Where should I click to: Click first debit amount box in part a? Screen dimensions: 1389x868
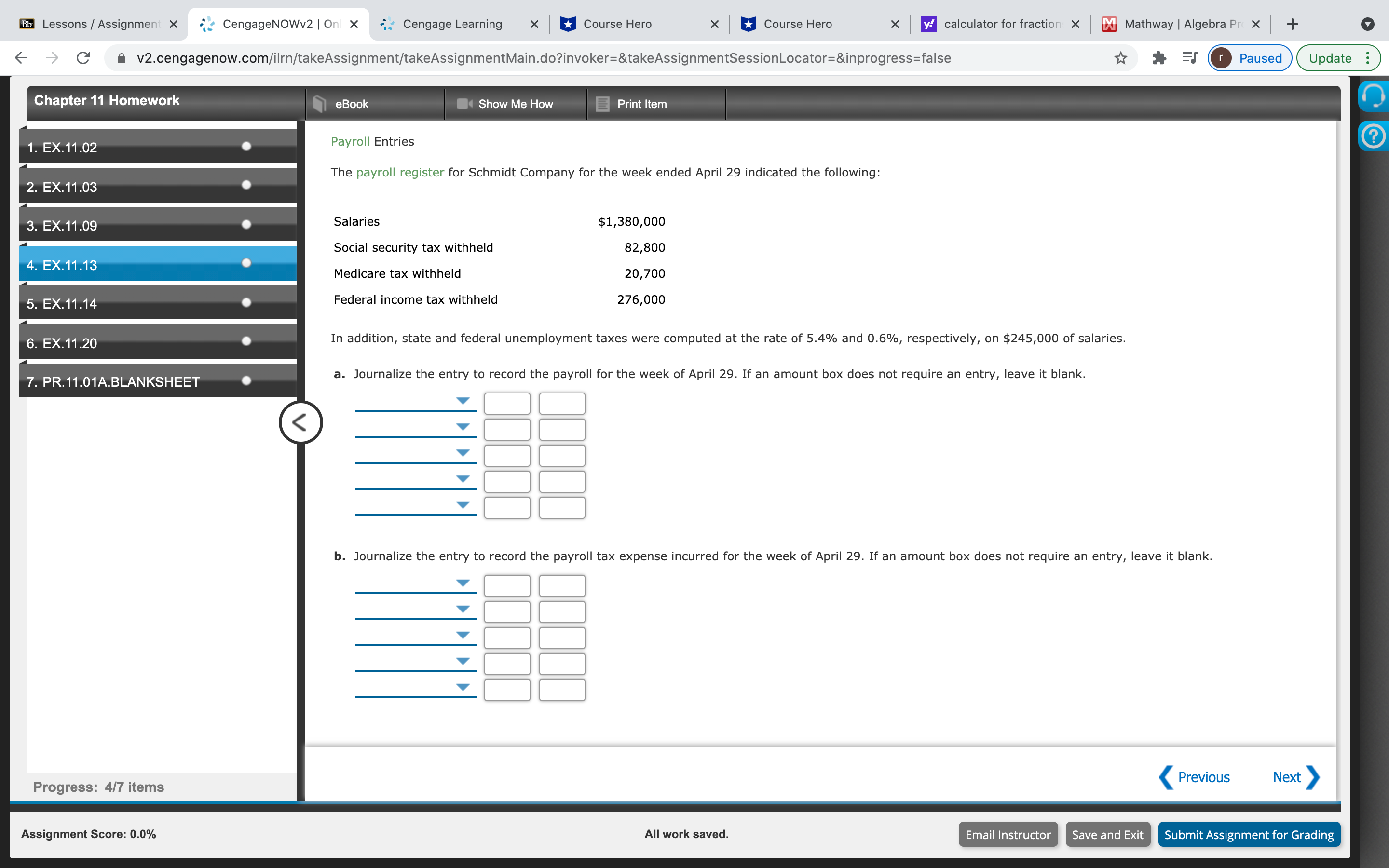pos(507,404)
